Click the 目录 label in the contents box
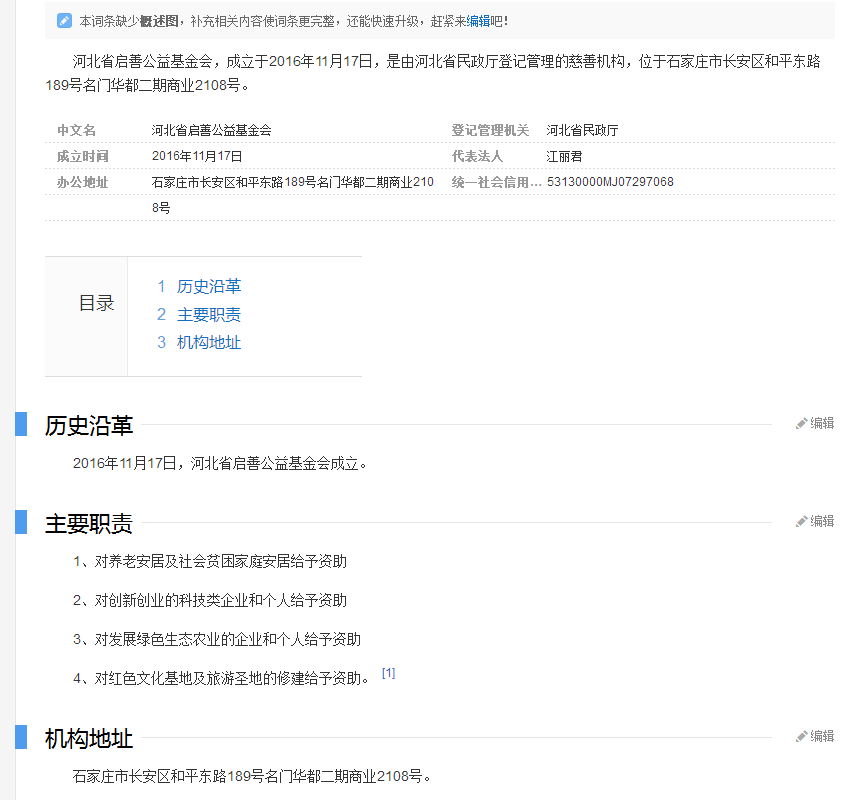This screenshot has height=800, width=863. 96,304
